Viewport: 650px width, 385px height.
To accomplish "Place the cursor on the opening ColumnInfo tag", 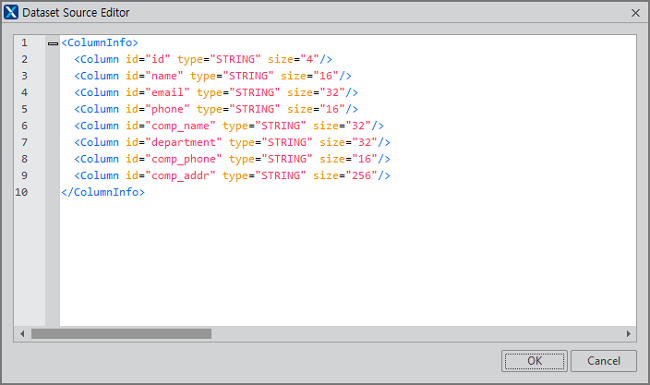I will [x=99, y=43].
